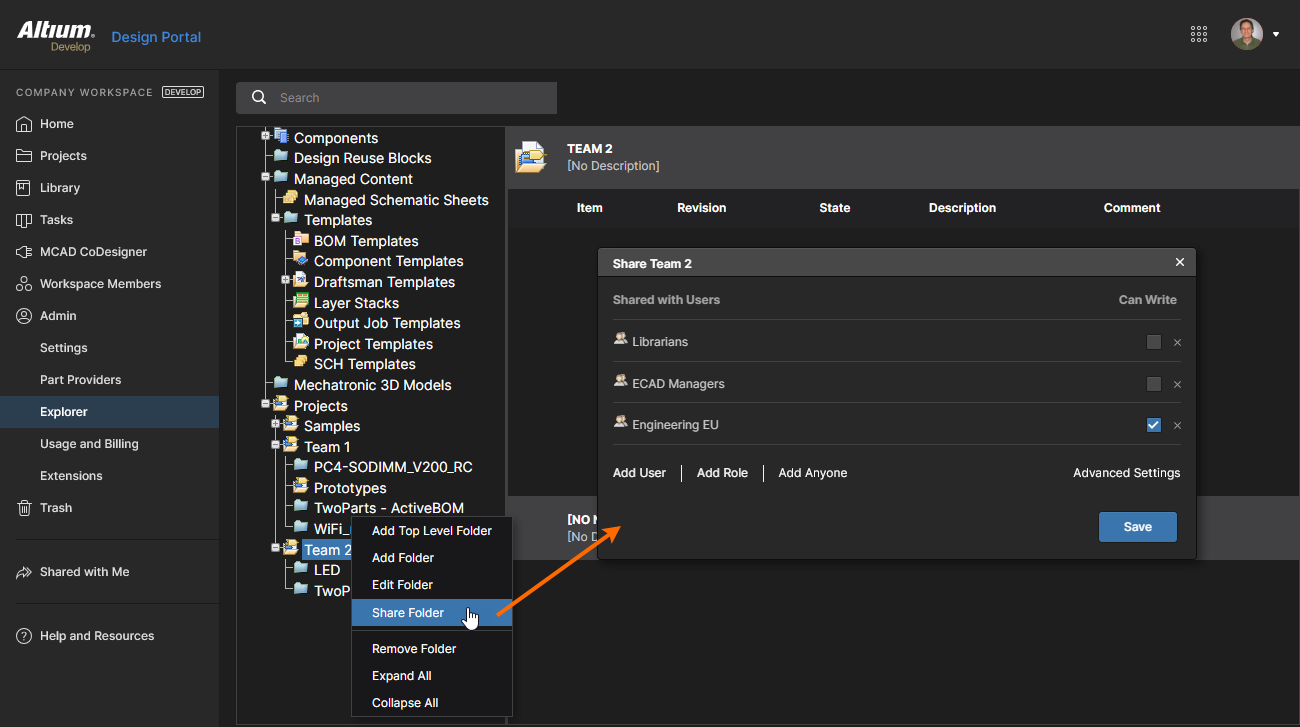Close the Share Team 2 dialog
This screenshot has height=727, width=1300.
coord(1180,263)
